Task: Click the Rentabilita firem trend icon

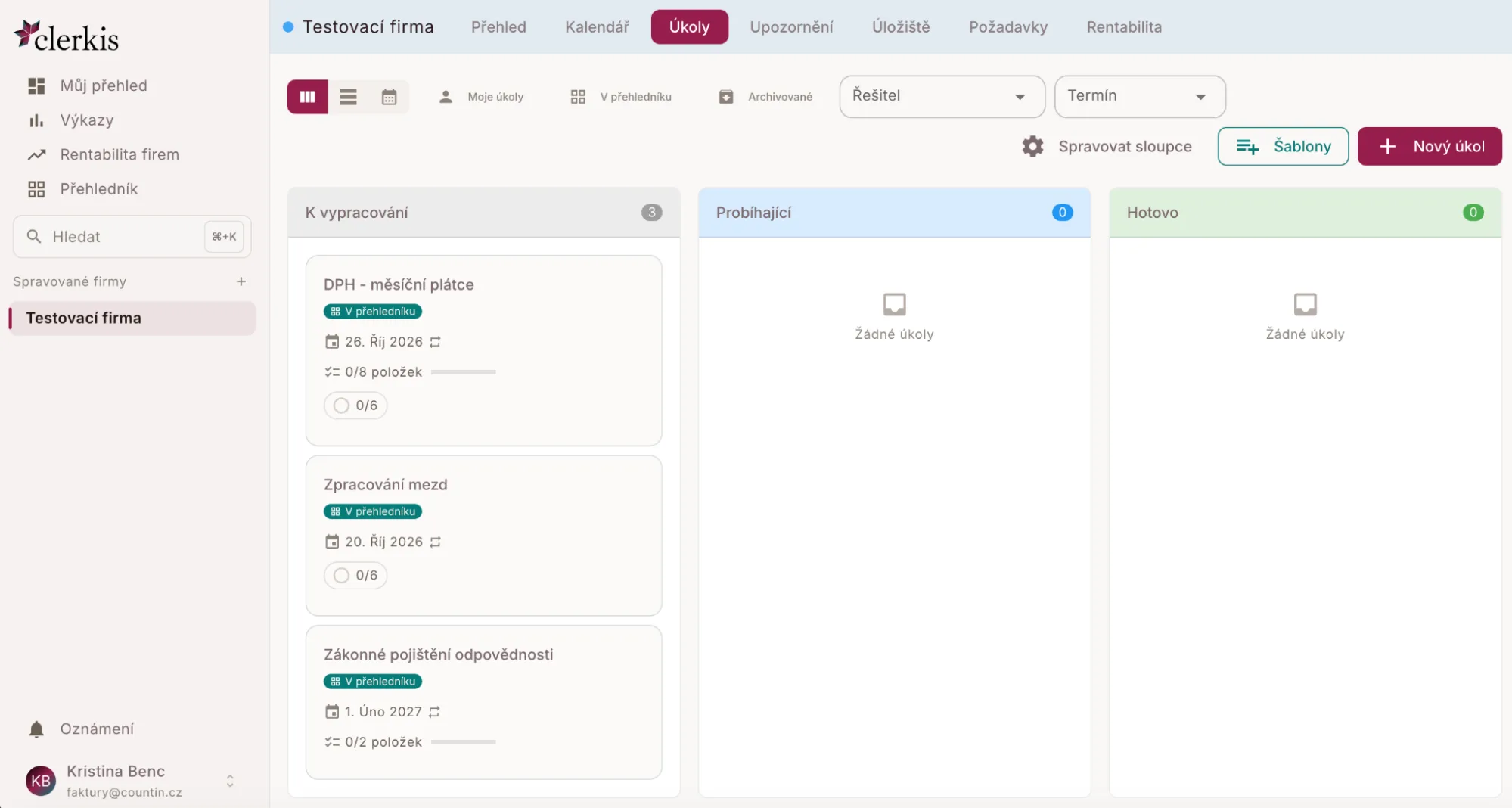Action: point(36,154)
